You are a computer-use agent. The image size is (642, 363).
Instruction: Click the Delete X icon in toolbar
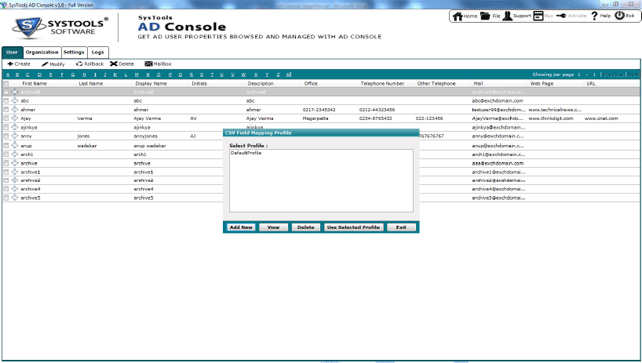click(114, 64)
